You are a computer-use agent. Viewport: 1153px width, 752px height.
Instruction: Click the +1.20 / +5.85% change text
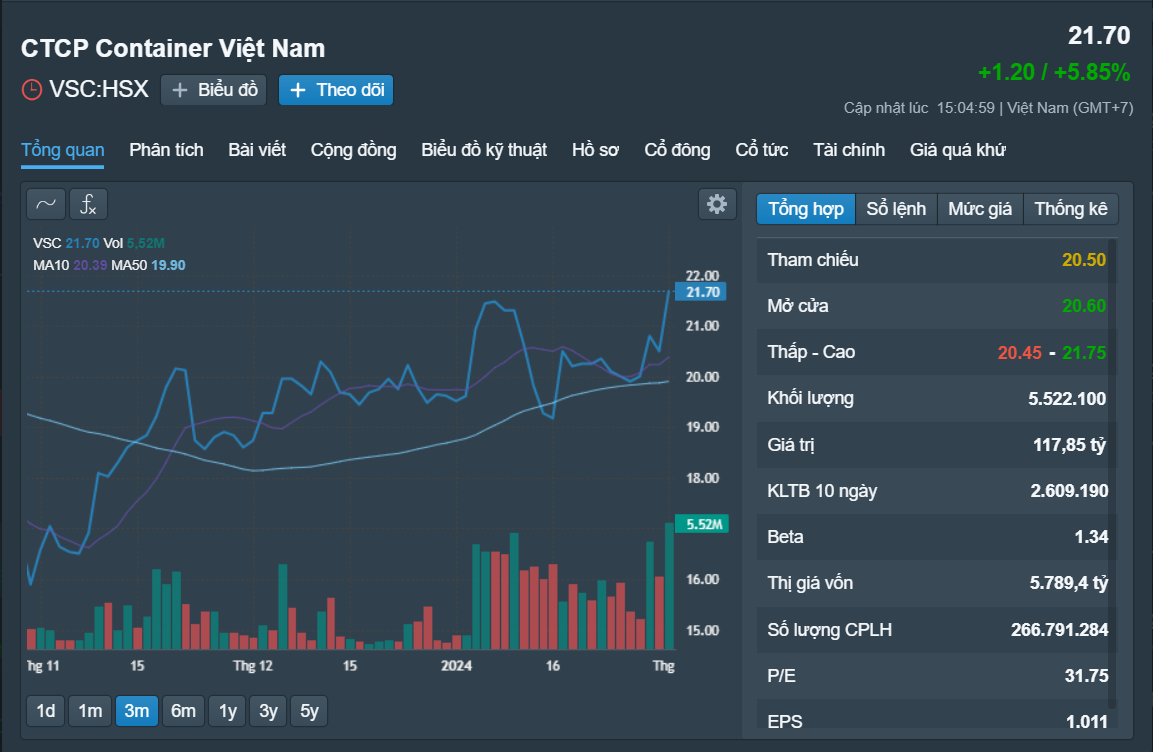tap(1054, 72)
